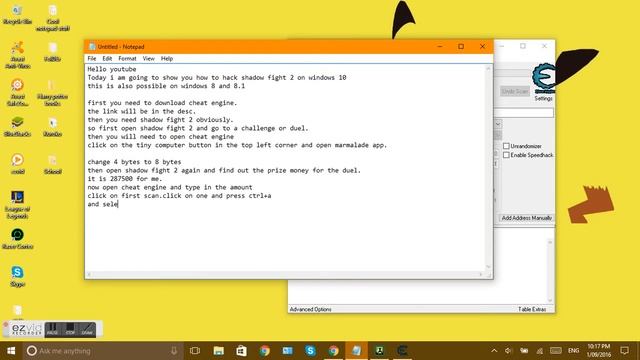This screenshot has height=360, width=640.
Task: Open File Explorer from the taskbar
Action: click(219, 351)
